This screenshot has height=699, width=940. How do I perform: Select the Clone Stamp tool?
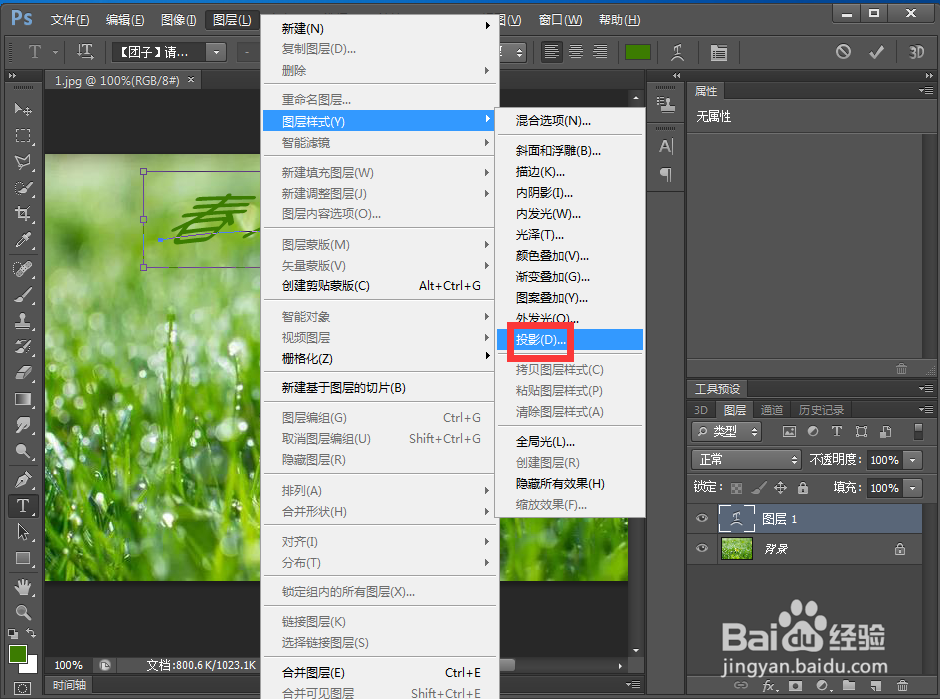[23, 321]
